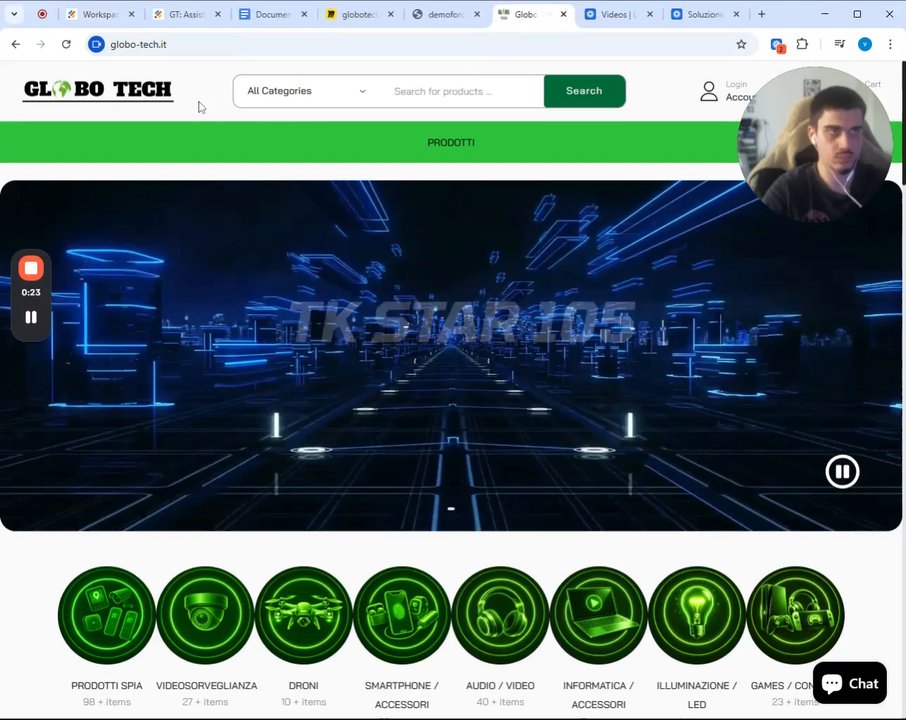This screenshot has width=906, height=720.
Task: Click the '27 + items' text
Action: (x=205, y=702)
